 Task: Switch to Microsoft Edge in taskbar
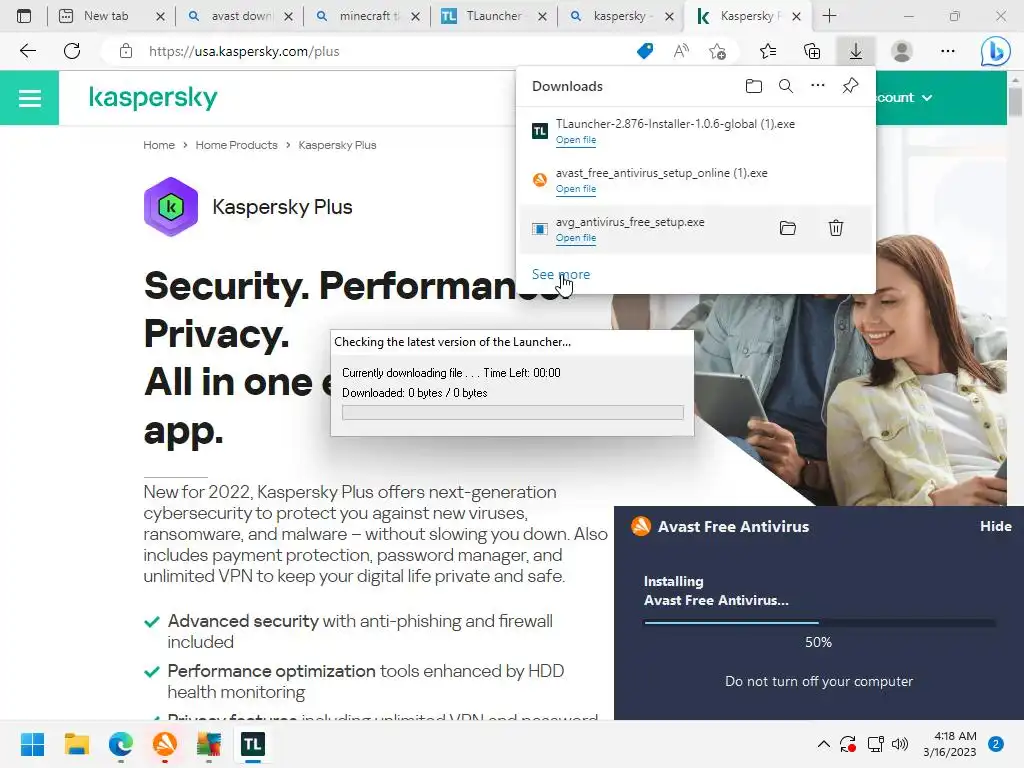pos(121,744)
